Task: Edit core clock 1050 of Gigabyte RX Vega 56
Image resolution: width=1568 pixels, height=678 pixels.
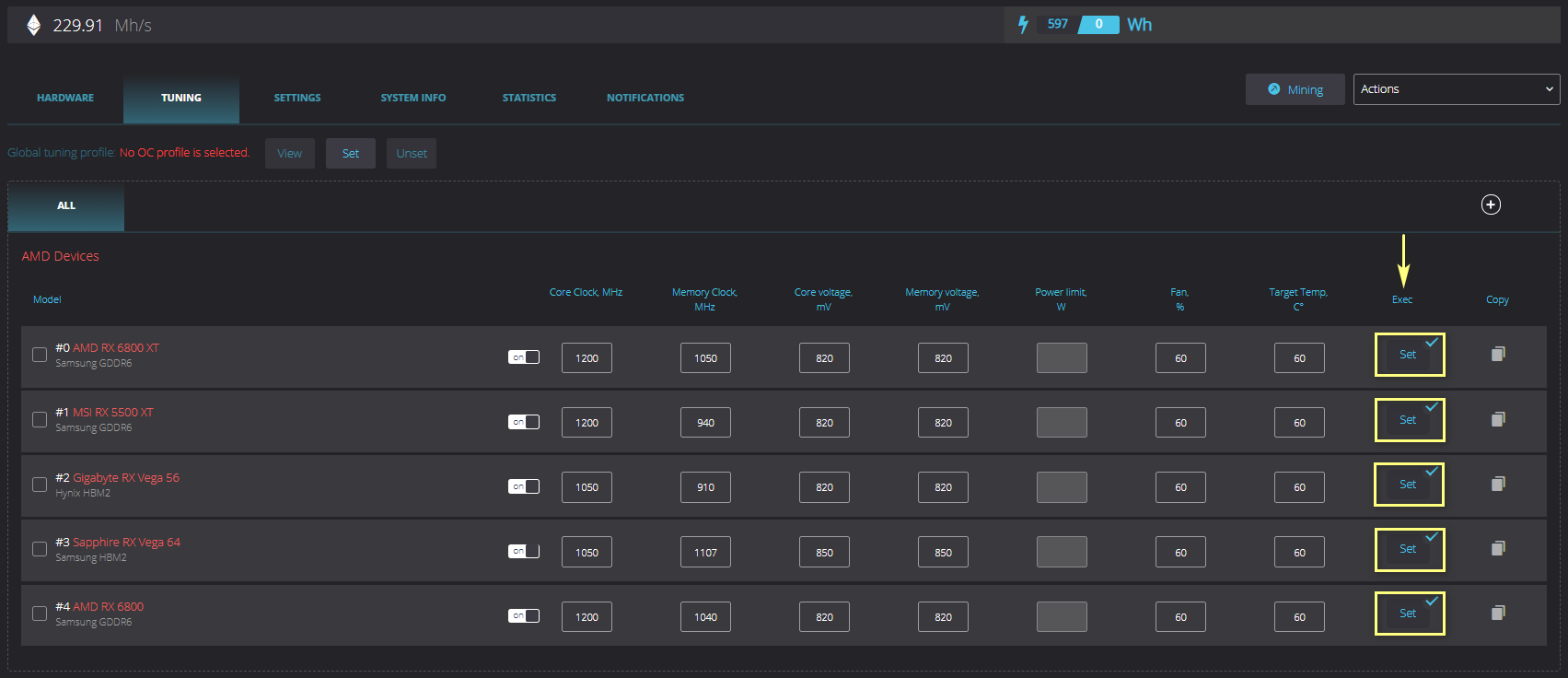Action: [x=587, y=487]
